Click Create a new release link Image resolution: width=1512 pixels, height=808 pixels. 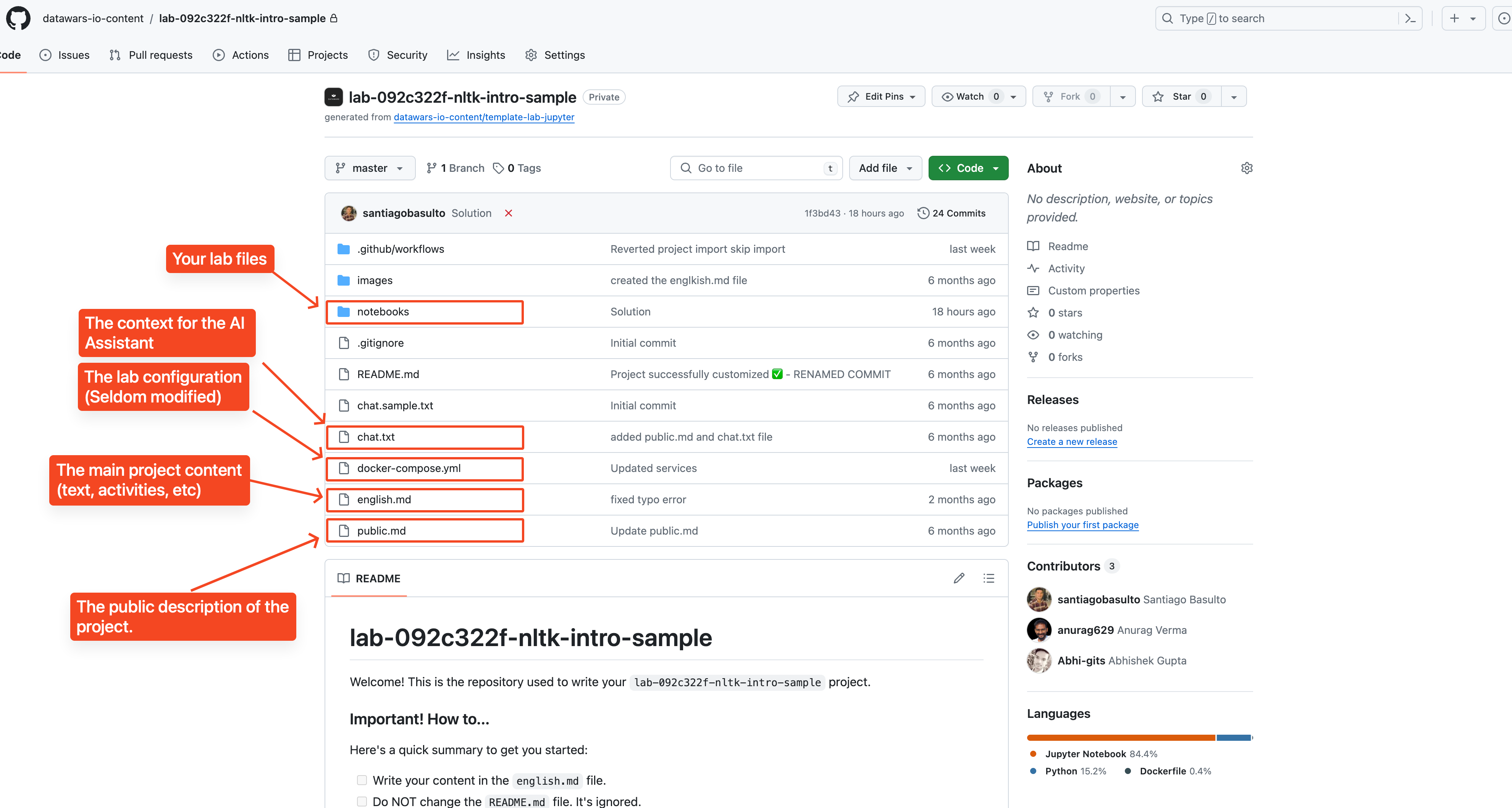[x=1072, y=441]
